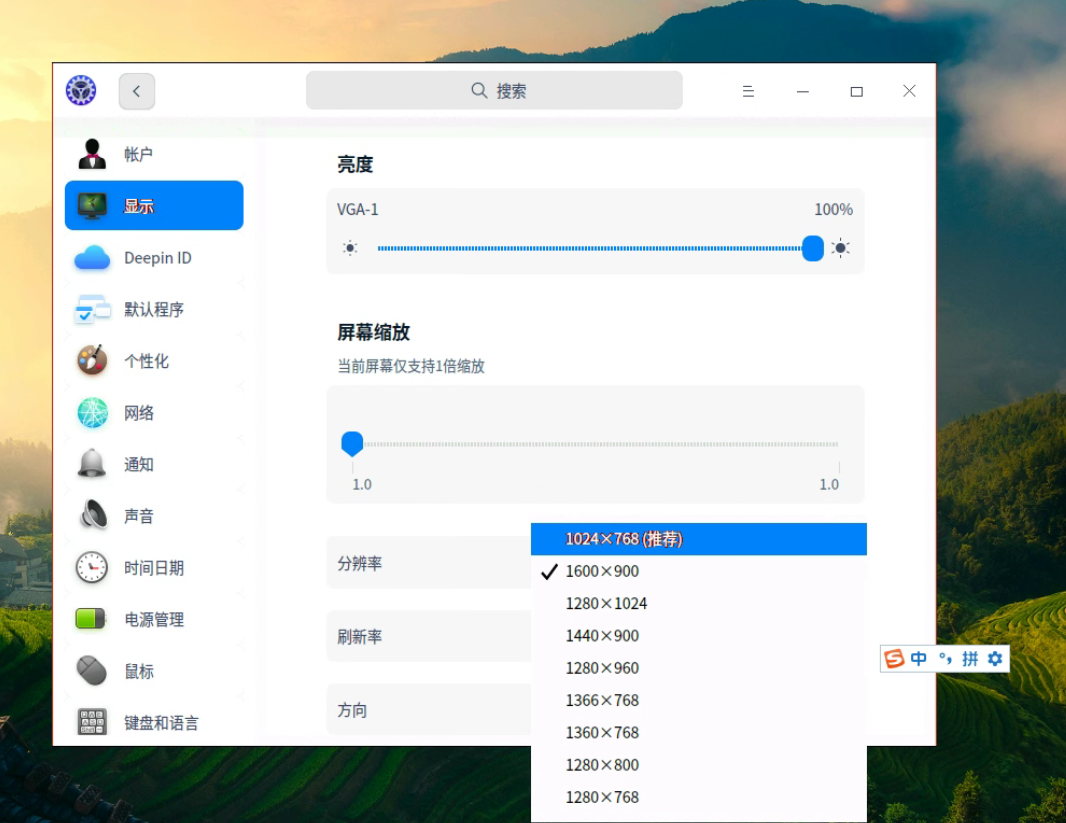Image resolution: width=1066 pixels, height=823 pixels.
Task: Select resolution 1366×768
Action: click(x=699, y=700)
